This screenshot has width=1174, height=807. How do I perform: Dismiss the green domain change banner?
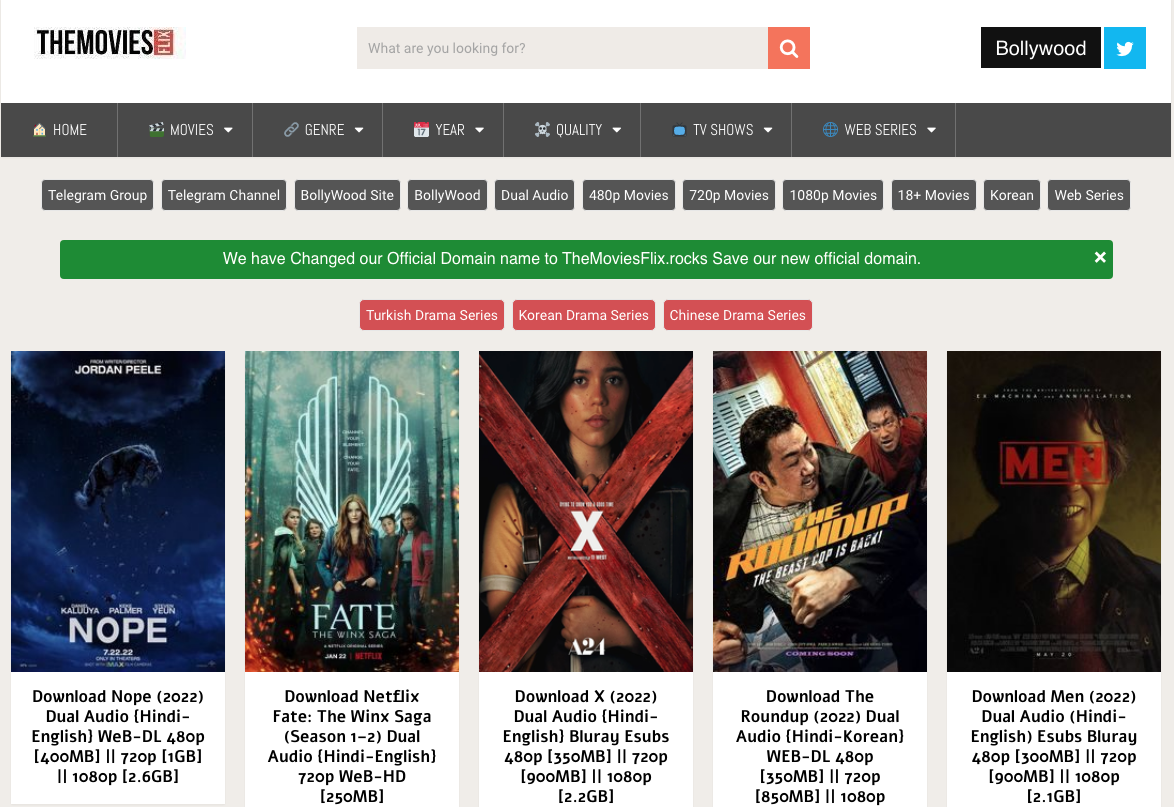(1100, 257)
